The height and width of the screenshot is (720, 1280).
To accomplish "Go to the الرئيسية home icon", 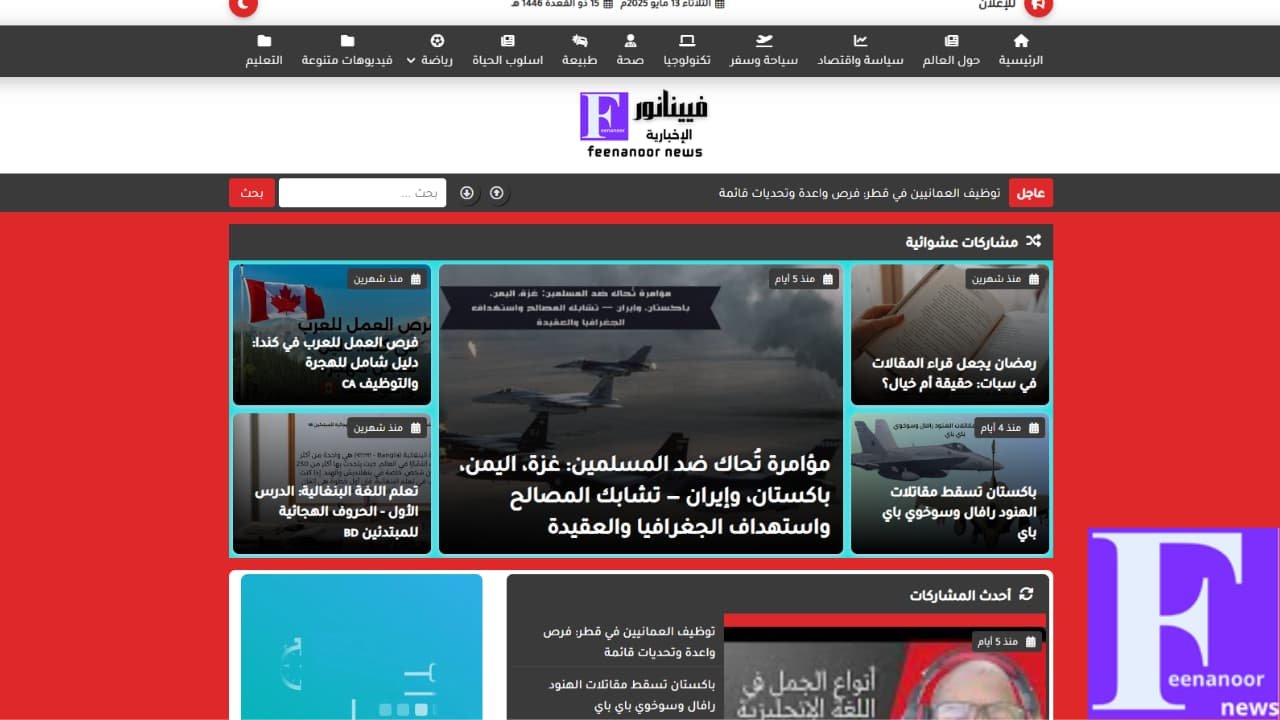I will point(1021,41).
